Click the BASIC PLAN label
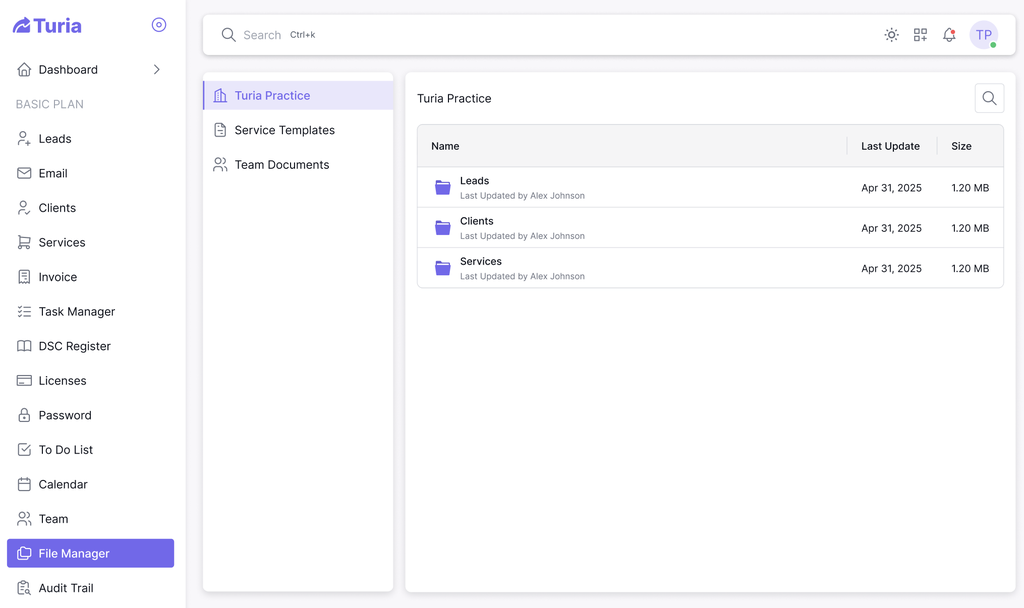The width and height of the screenshot is (1024, 608). (x=50, y=104)
